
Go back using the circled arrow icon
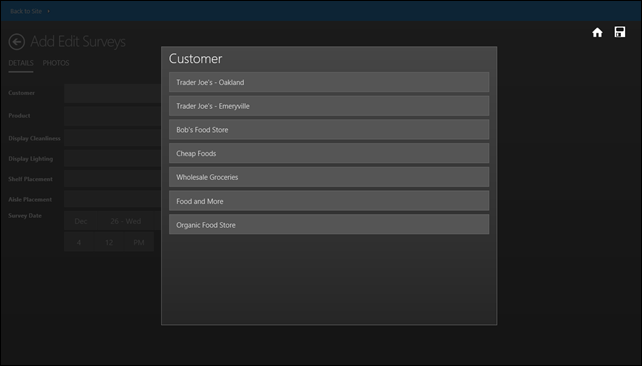(x=17, y=42)
